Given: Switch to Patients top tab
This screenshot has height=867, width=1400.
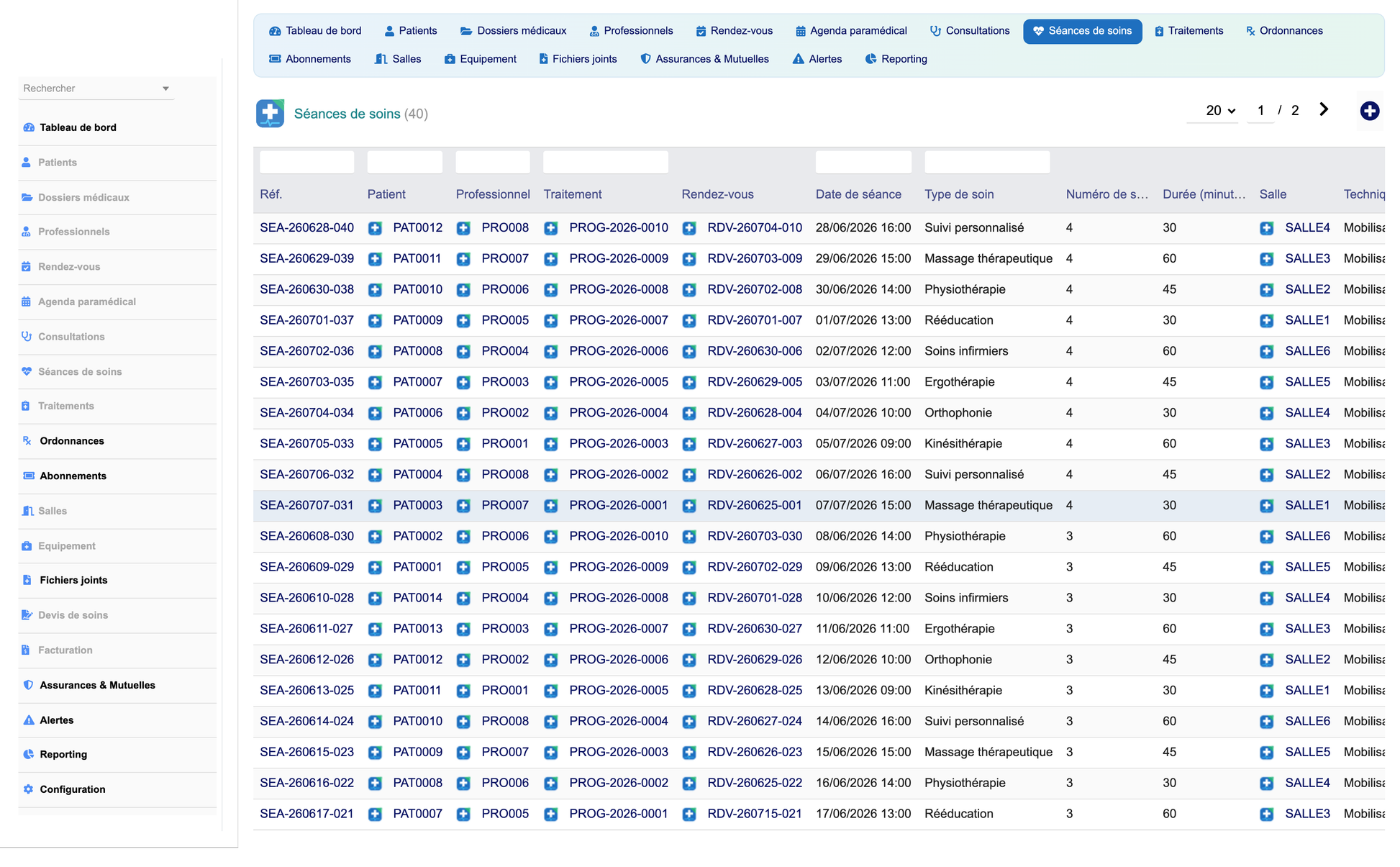Looking at the screenshot, I should click(411, 31).
